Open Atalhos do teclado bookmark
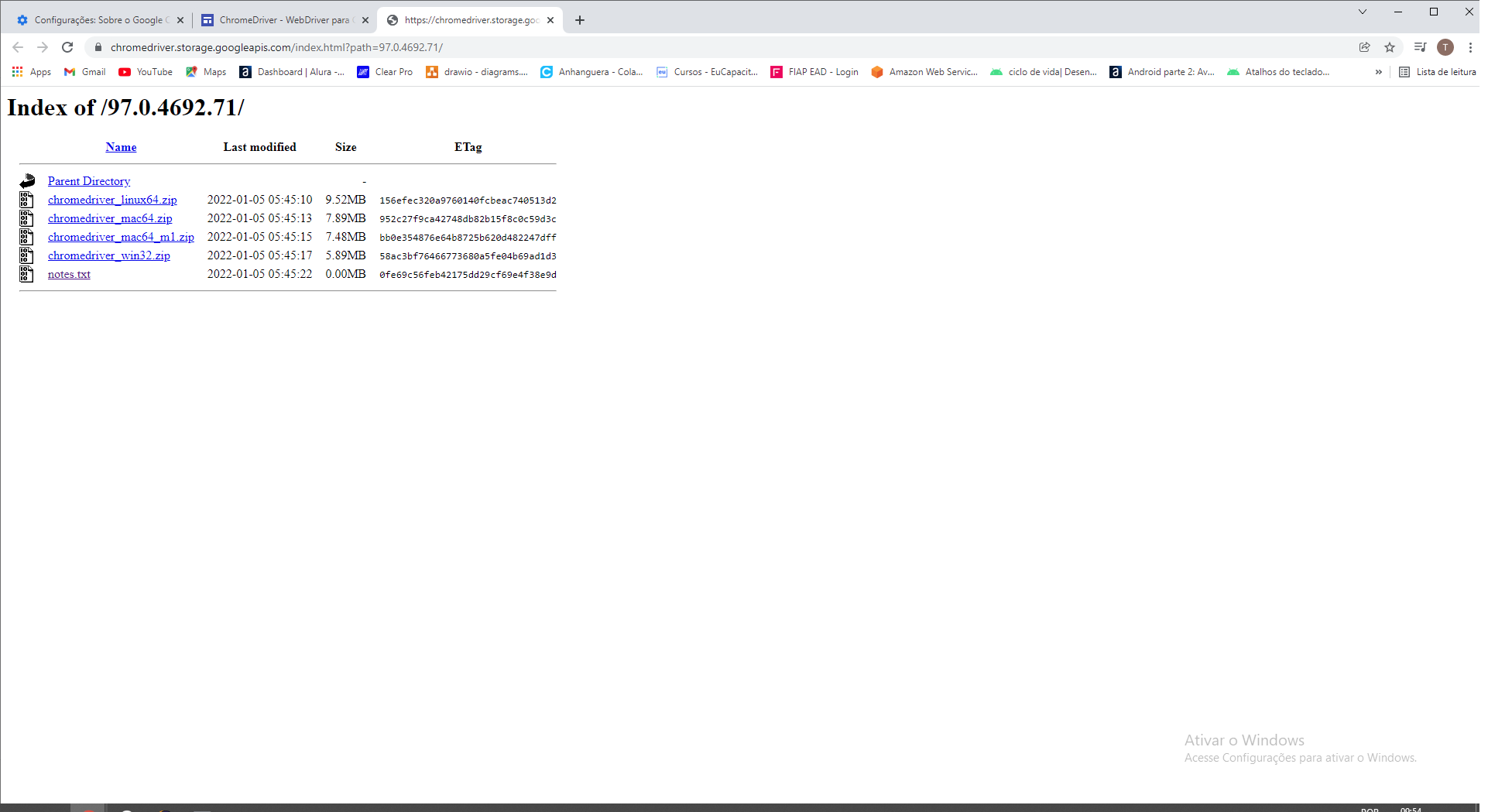Viewport: 1488px width, 812px height. tap(1278, 72)
